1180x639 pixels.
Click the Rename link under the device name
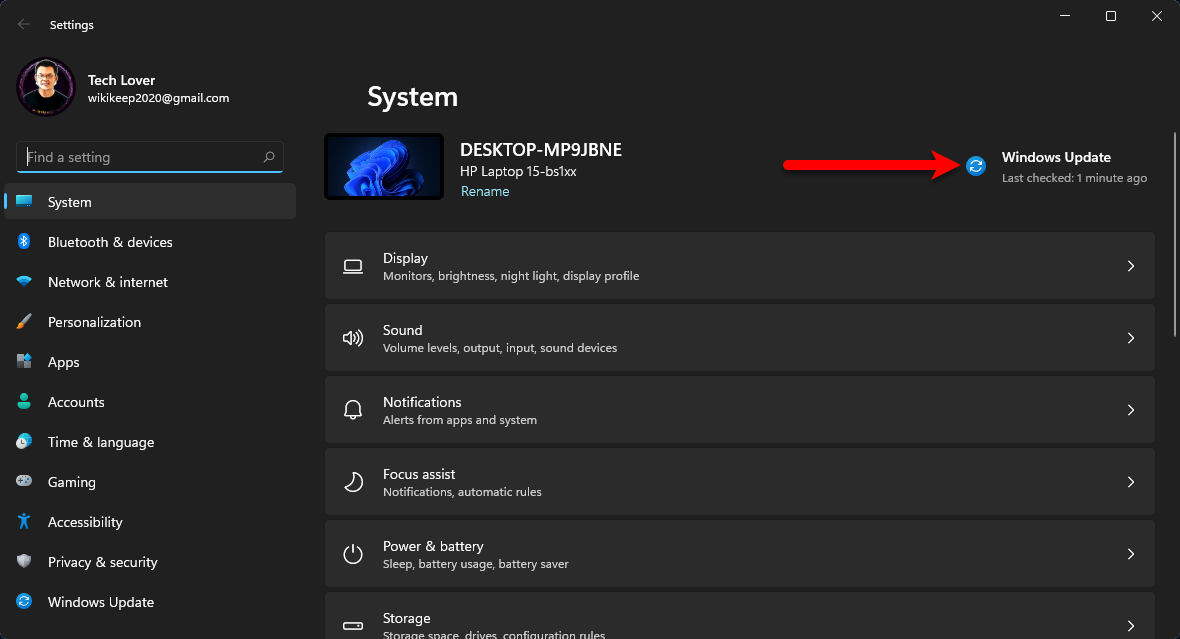coord(485,191)
